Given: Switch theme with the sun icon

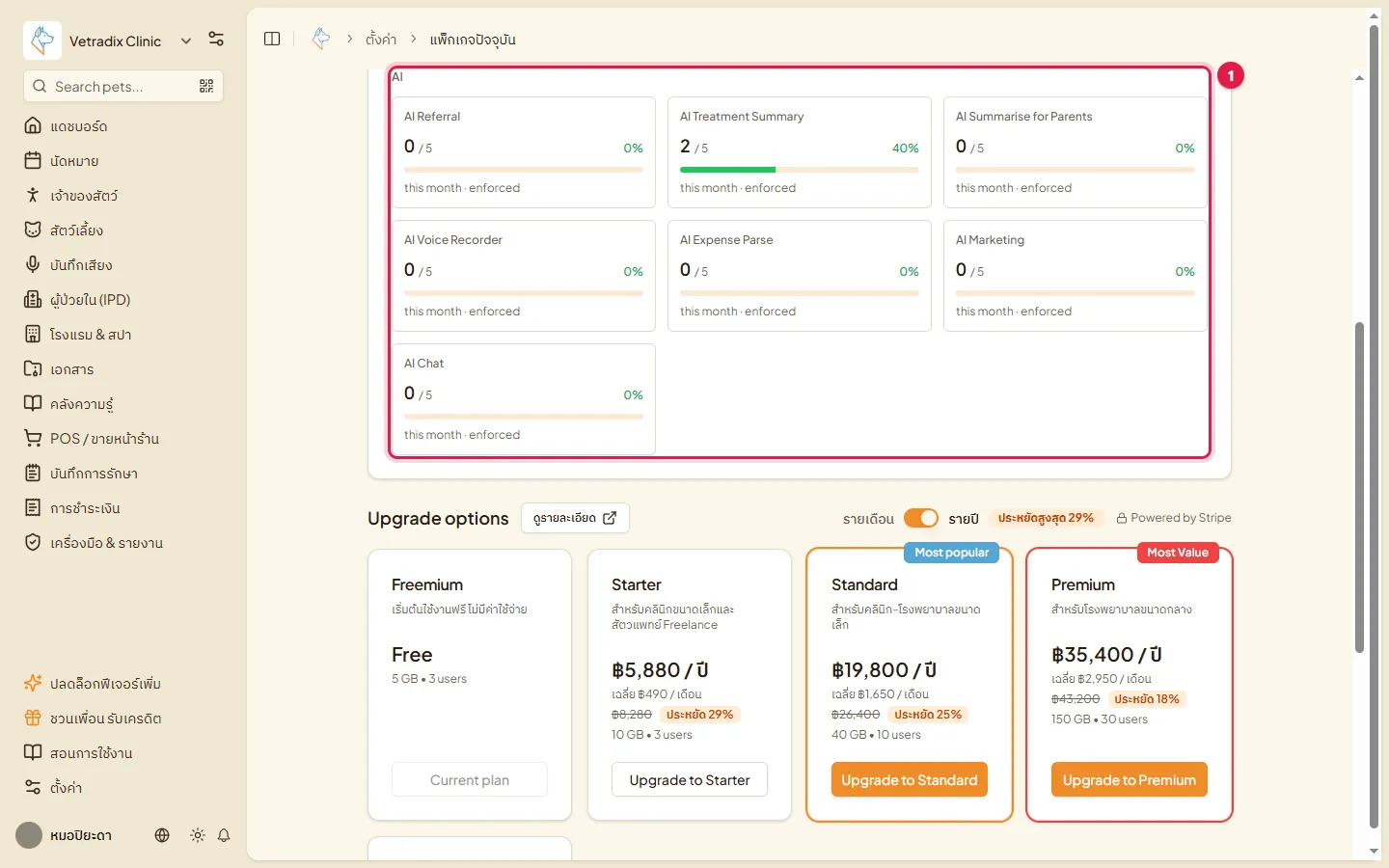Looking at the screenshot, I should click(198, 835).
